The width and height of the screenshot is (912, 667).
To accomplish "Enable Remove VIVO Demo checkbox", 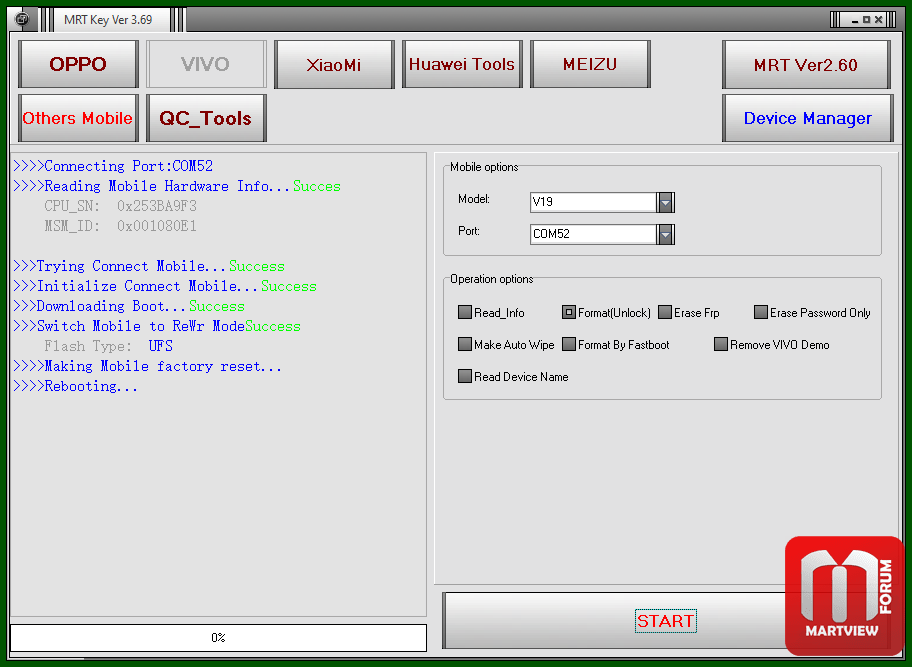I will (721, 344).
